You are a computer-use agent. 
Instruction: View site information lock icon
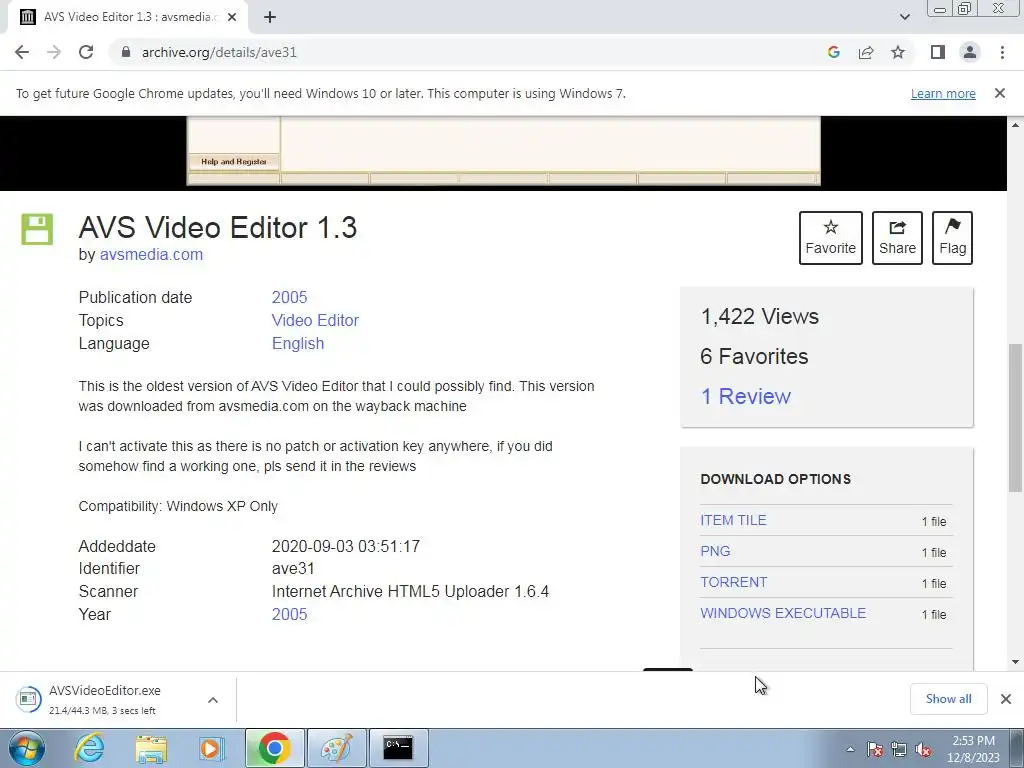click(x=126, y=52)
